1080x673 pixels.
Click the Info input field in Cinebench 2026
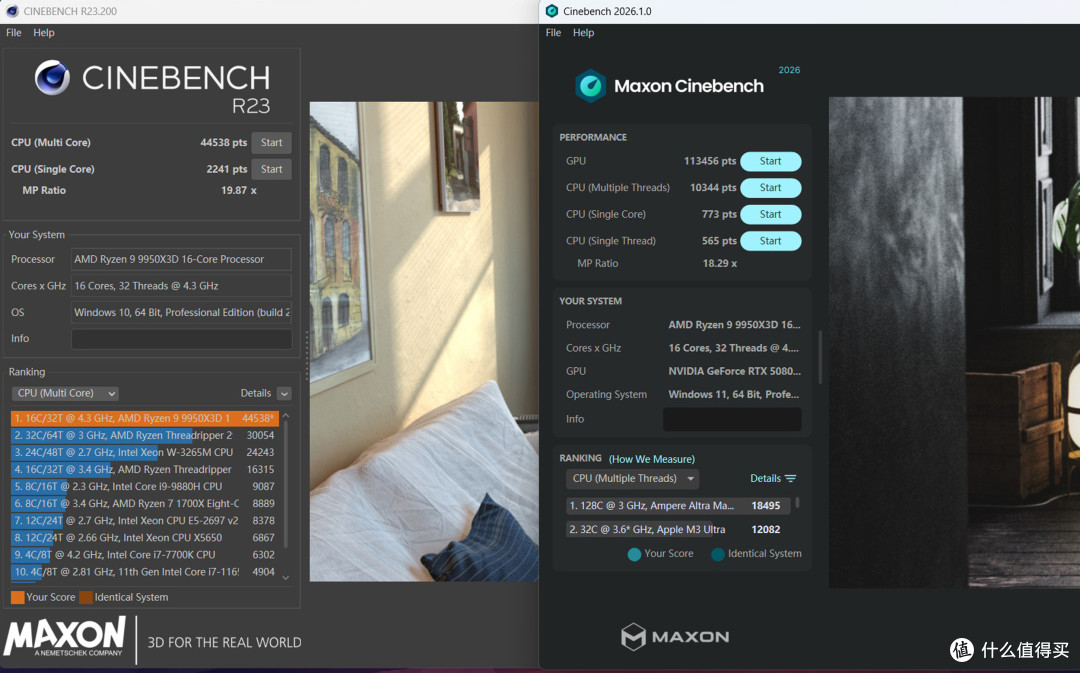732,419
